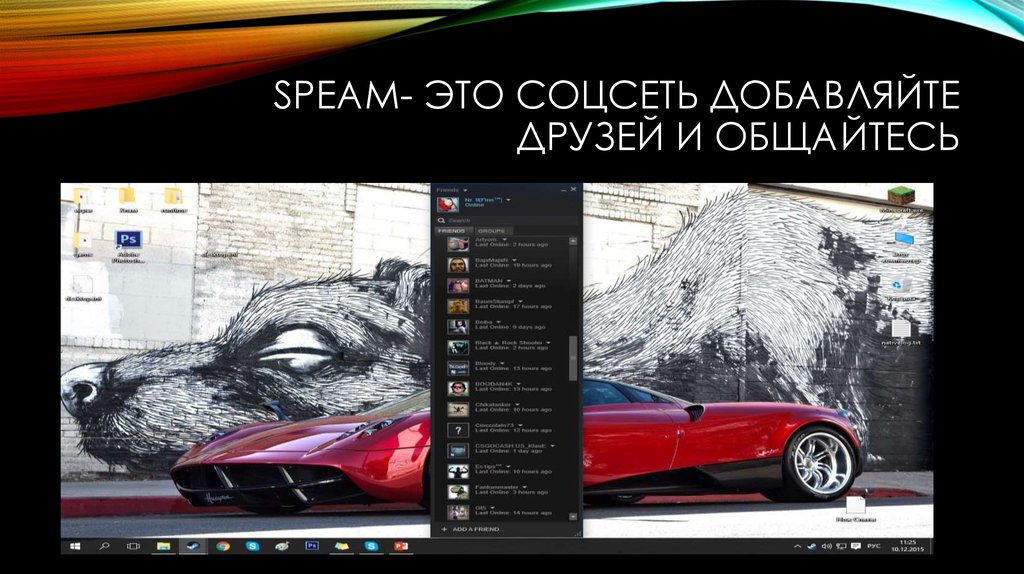Click your own profile avatar in Friends window
Image resolution: width=1024 pixels, height=574 pixels.
coord(448,204)
